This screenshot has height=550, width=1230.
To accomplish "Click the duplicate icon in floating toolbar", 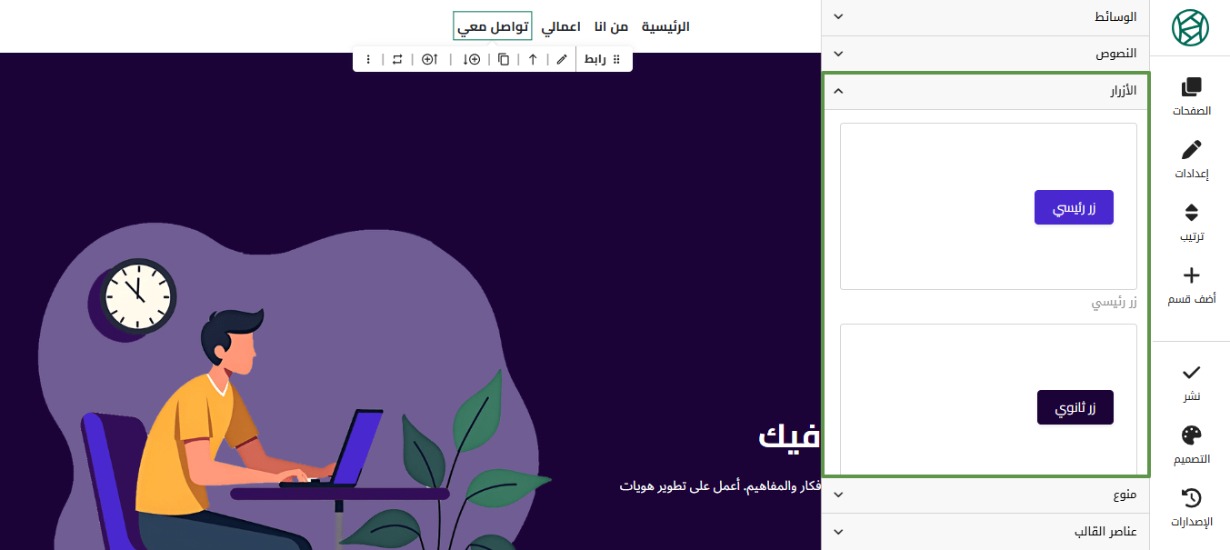I will [x=503, y=60].
